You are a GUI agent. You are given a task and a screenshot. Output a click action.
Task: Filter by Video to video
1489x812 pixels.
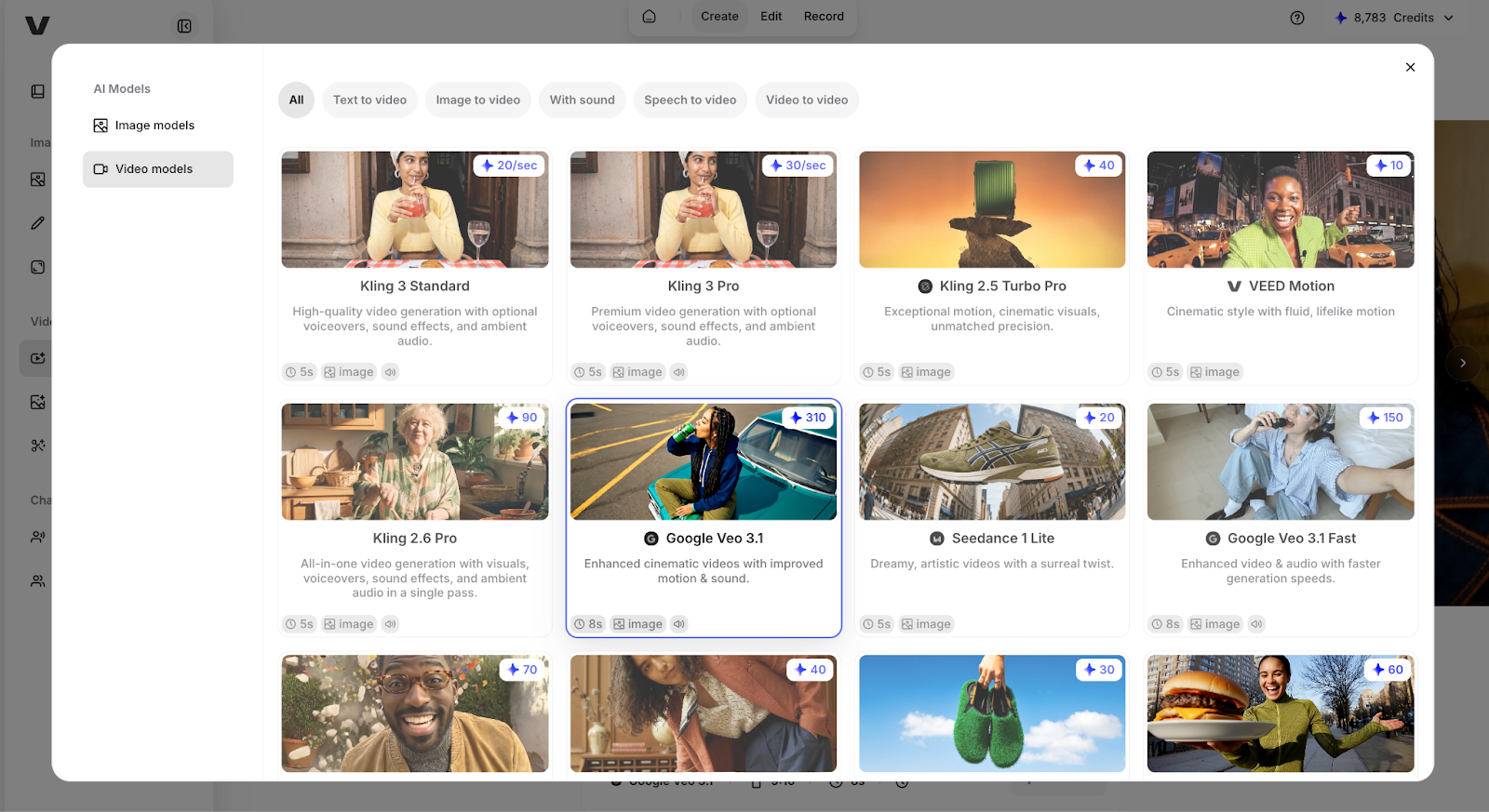[x=807, y=100]
